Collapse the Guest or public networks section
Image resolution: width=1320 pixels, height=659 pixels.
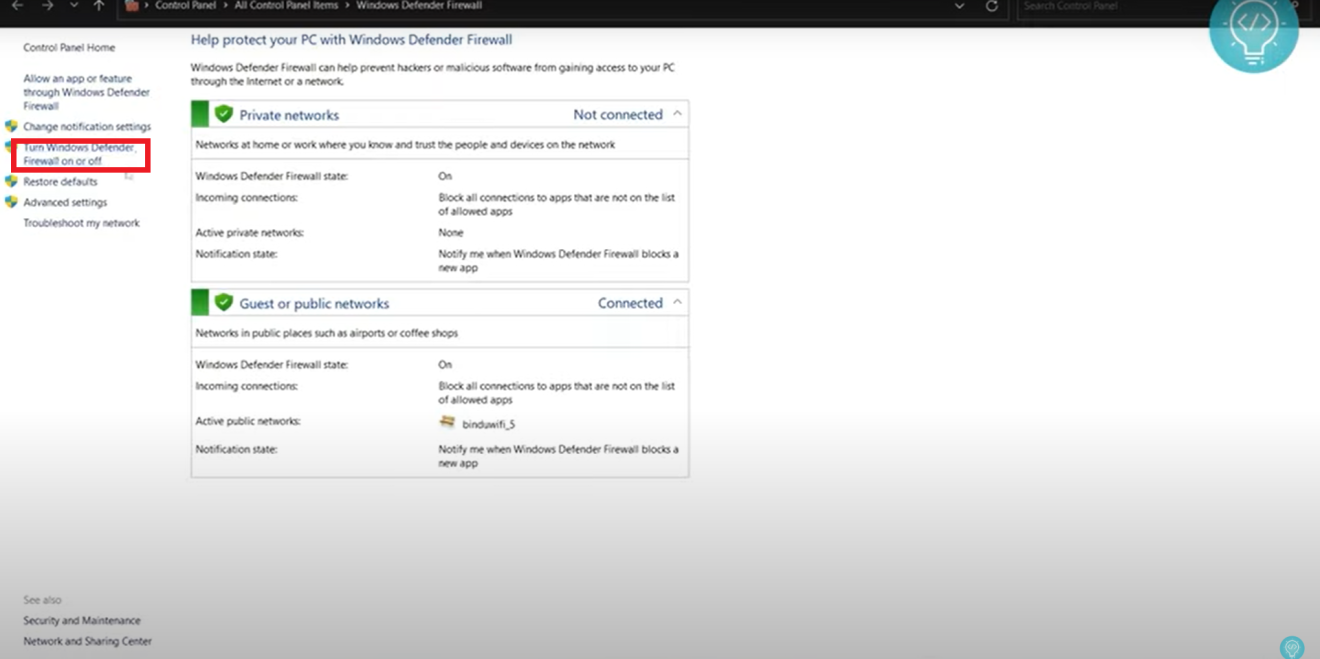[x=677, y=302]
